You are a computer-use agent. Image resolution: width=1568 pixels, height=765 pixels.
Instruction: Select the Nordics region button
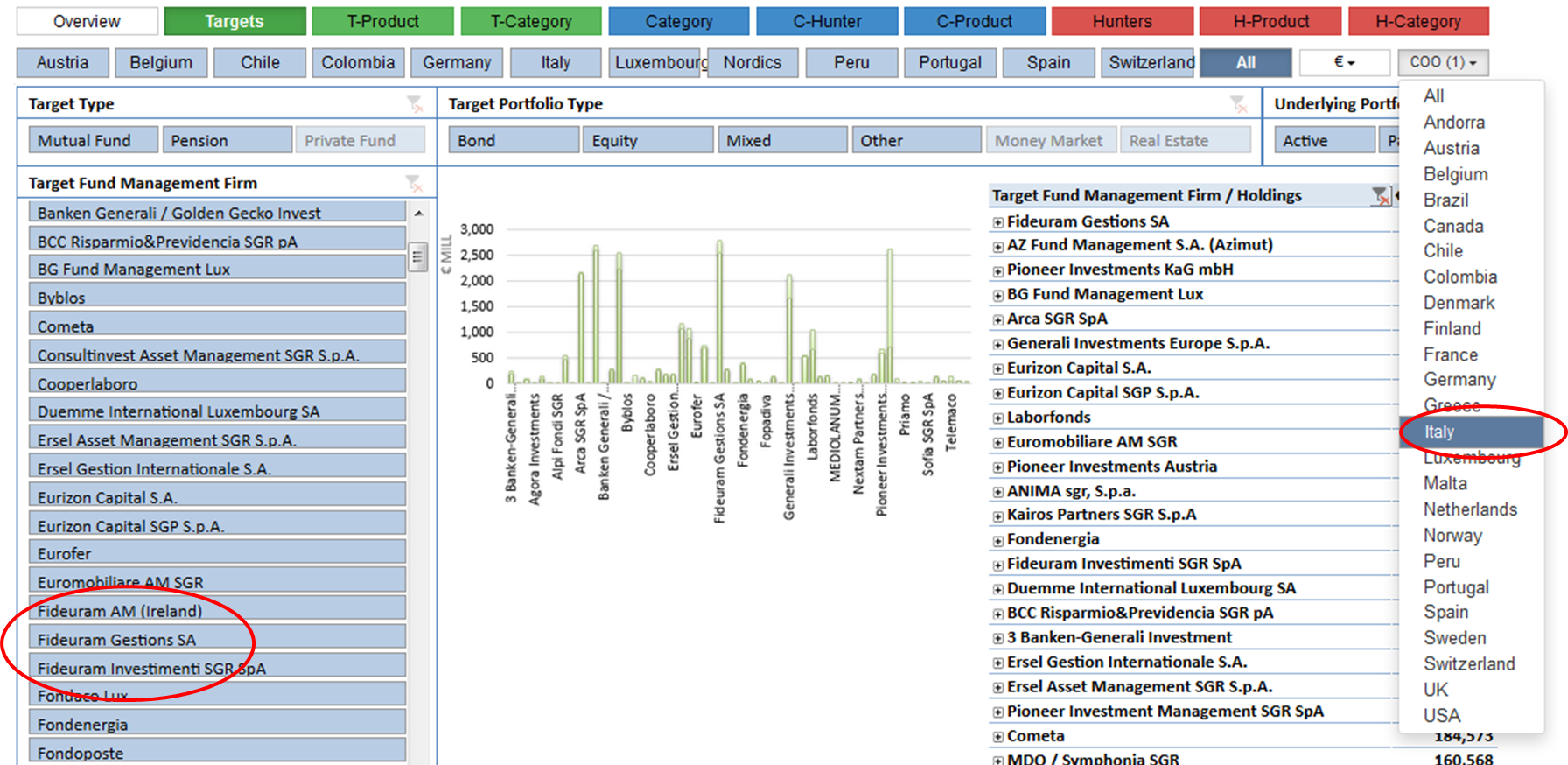[752, 62]
